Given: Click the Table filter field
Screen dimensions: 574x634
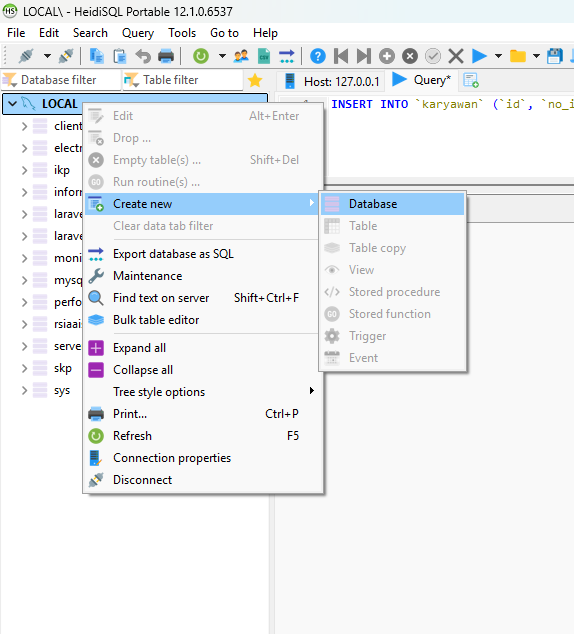Looking at the screenshot, I should 183,80.
